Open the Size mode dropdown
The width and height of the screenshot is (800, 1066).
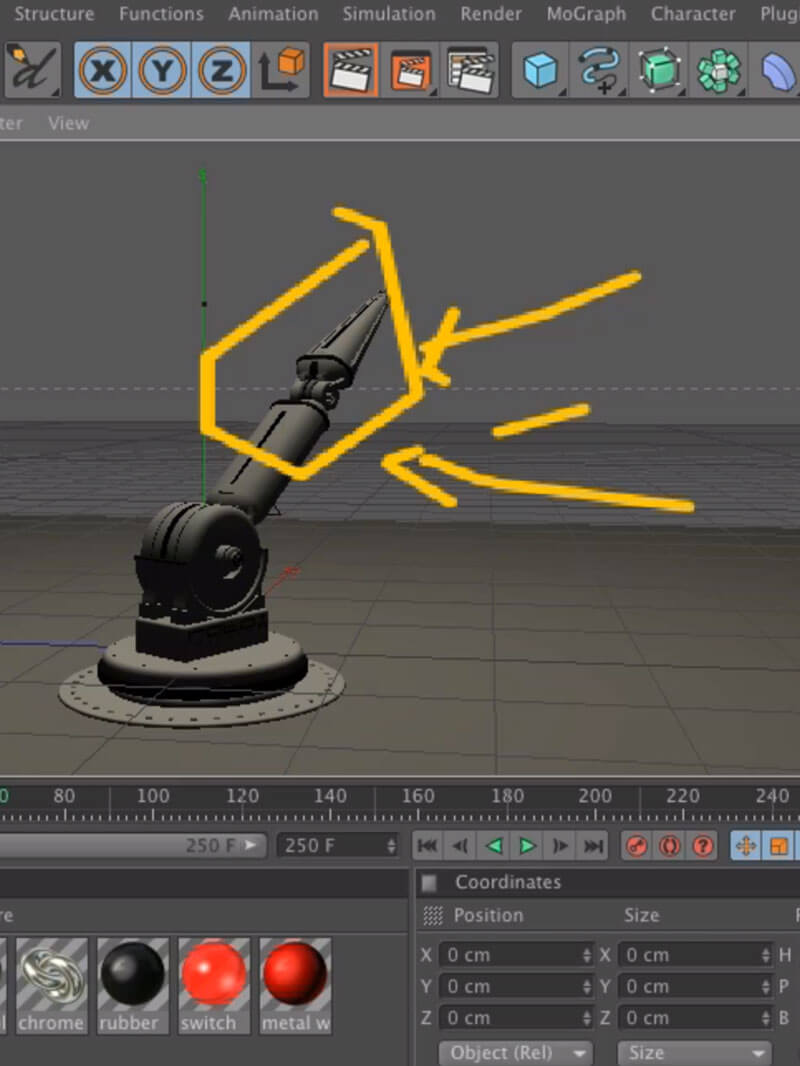[x=695, y=1053]
